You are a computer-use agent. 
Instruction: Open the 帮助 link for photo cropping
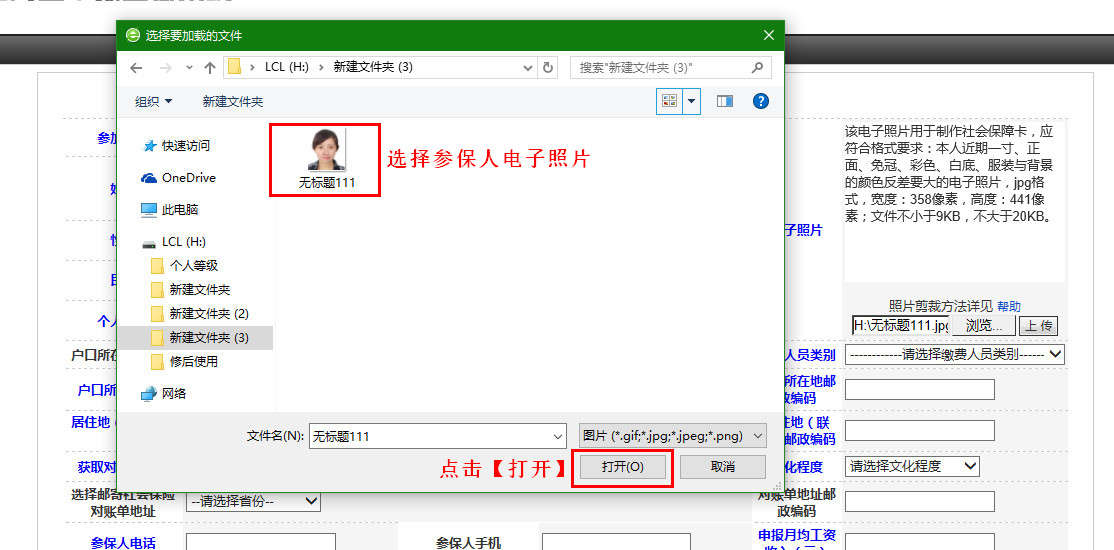tap(1009, 306)
